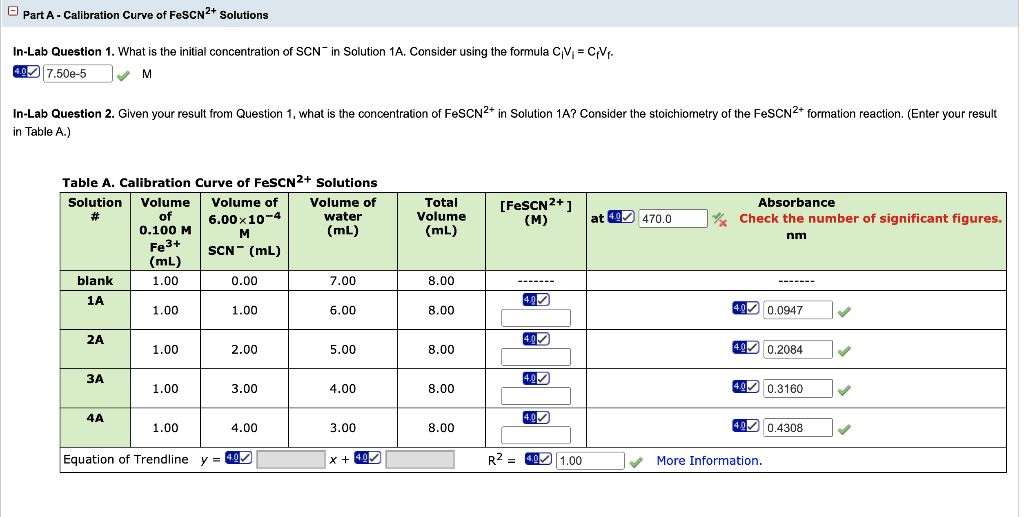This screenshot has height=517, width=1024.
Task: Click the absorbance field showing 0.4308
Action: point(797,428)
